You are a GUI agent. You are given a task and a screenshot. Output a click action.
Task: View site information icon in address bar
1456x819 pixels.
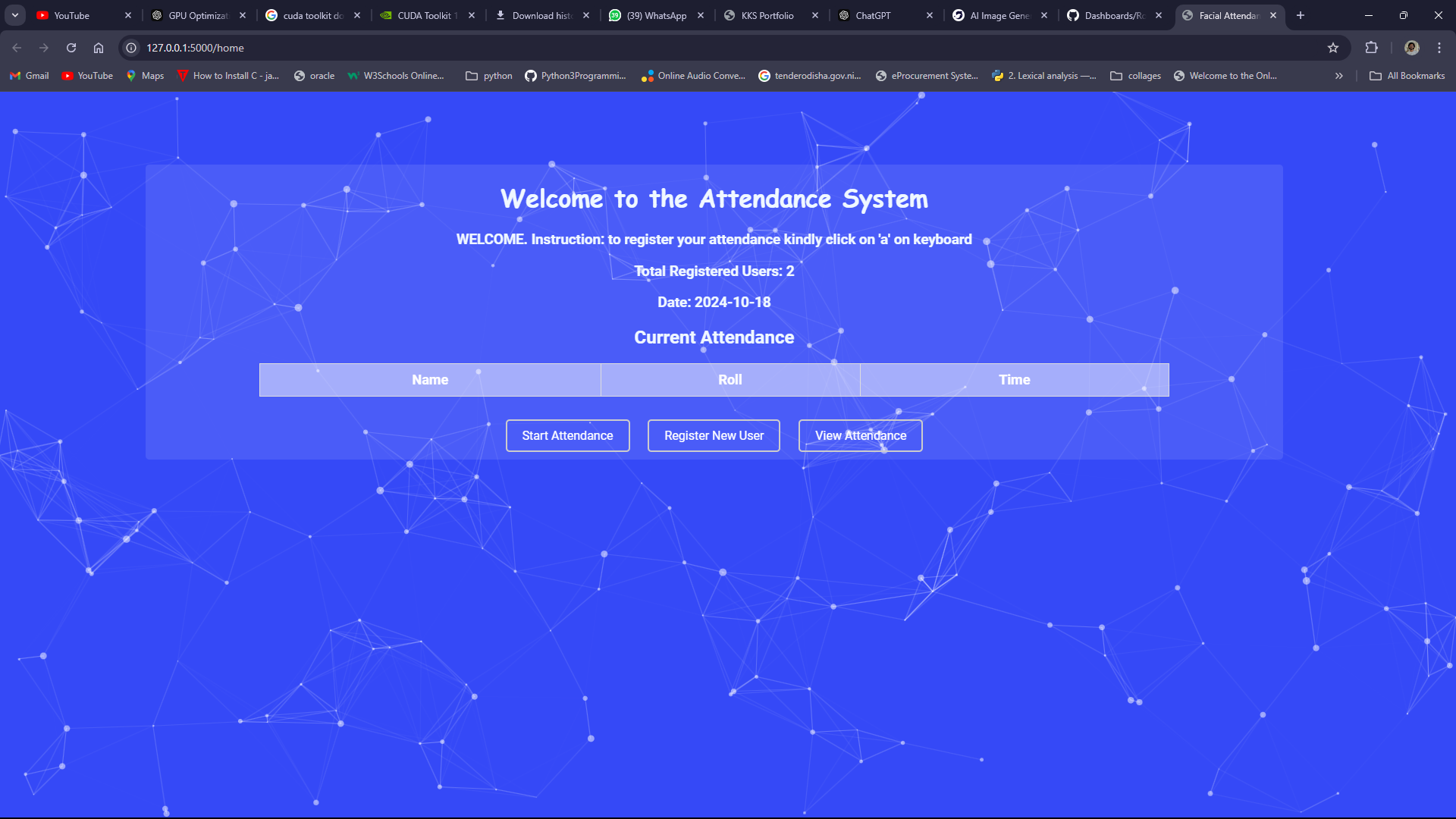(131, 48)
